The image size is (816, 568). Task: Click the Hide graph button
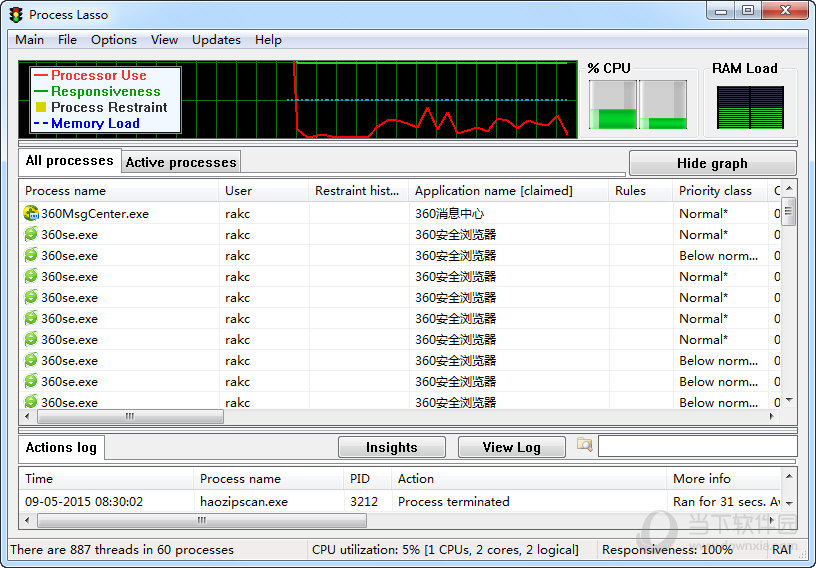click(x=712, y=163)
